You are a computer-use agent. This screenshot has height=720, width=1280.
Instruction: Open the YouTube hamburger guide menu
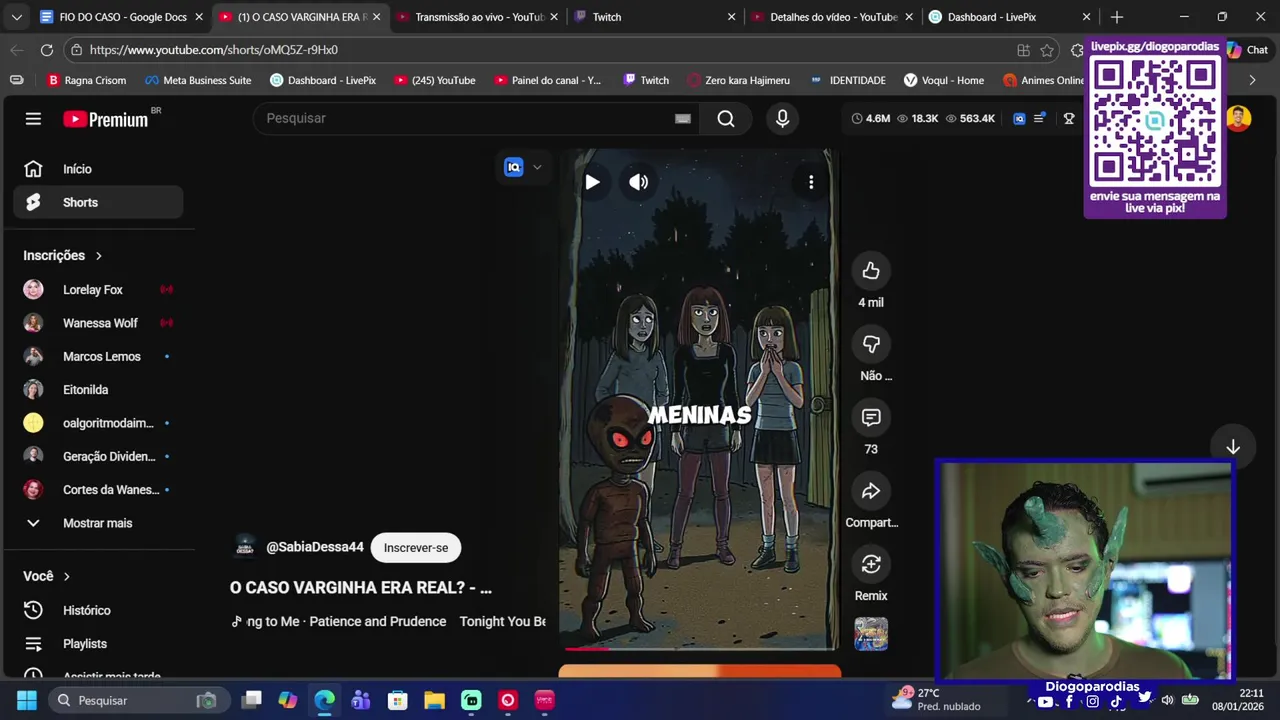(x=33, y=119)
